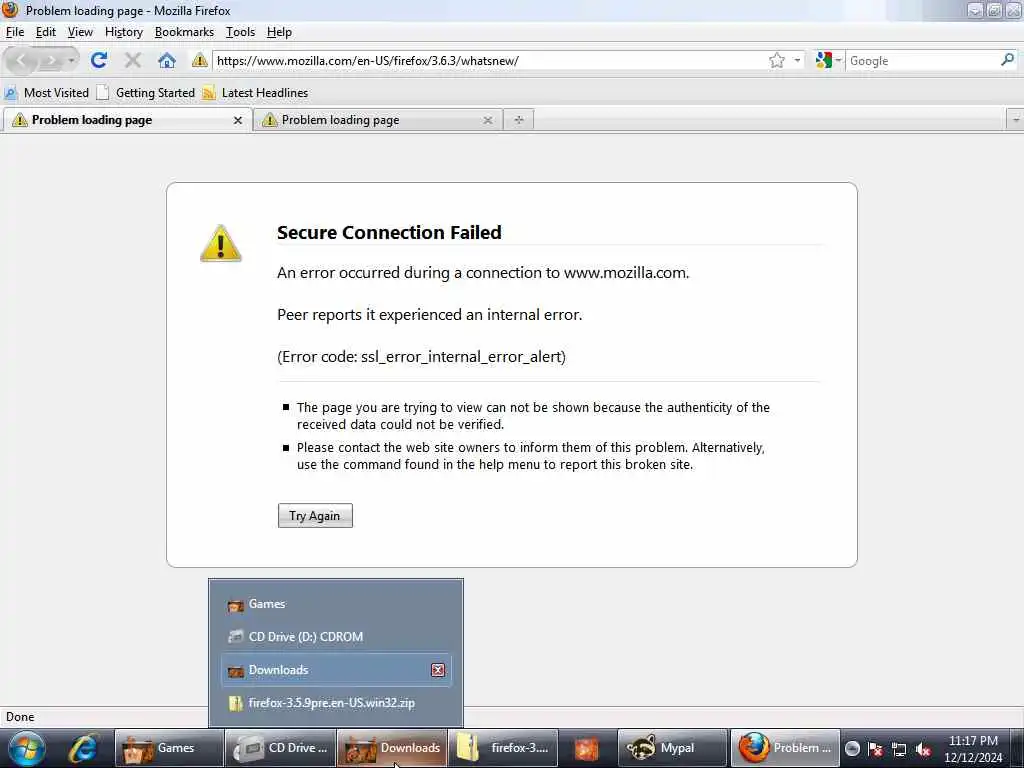This screenshot has height=768, width=1024.
Task: Click the Done status bar text
Action: click(x=20, y=717)
